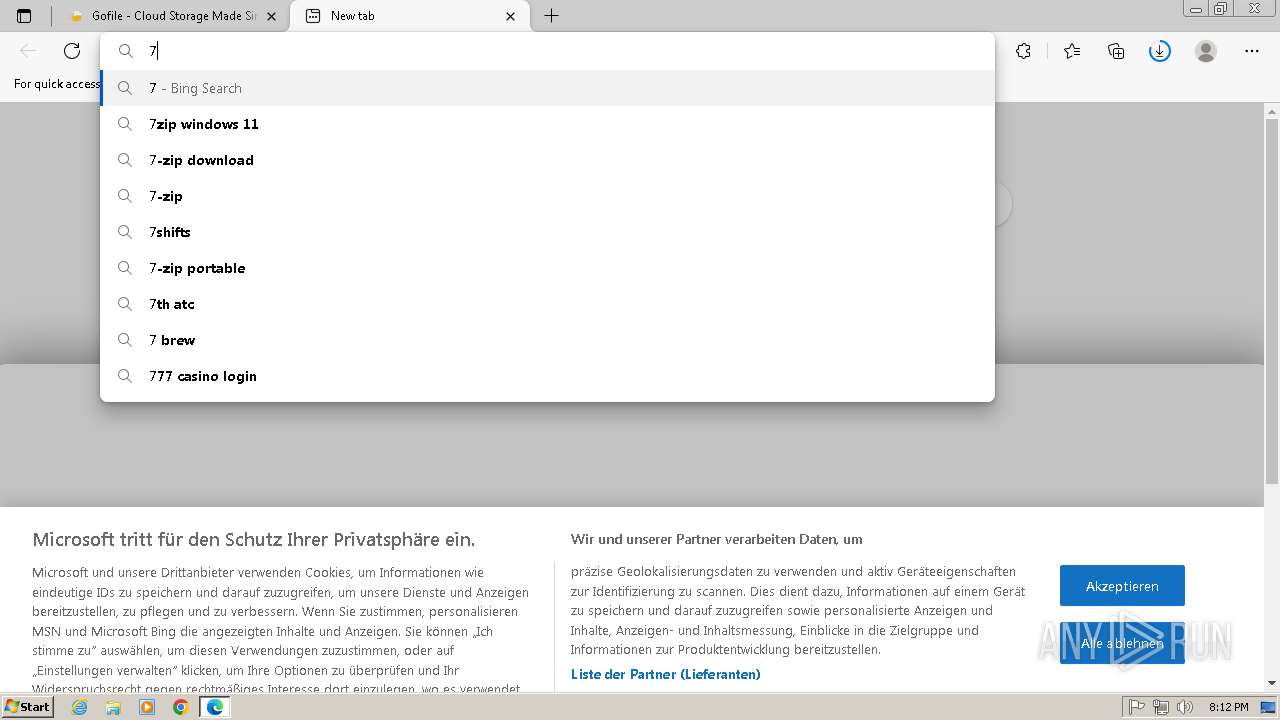Choose '777 casino login' suggestion
Screen dimensions: 1280x720
click(547, 376)
